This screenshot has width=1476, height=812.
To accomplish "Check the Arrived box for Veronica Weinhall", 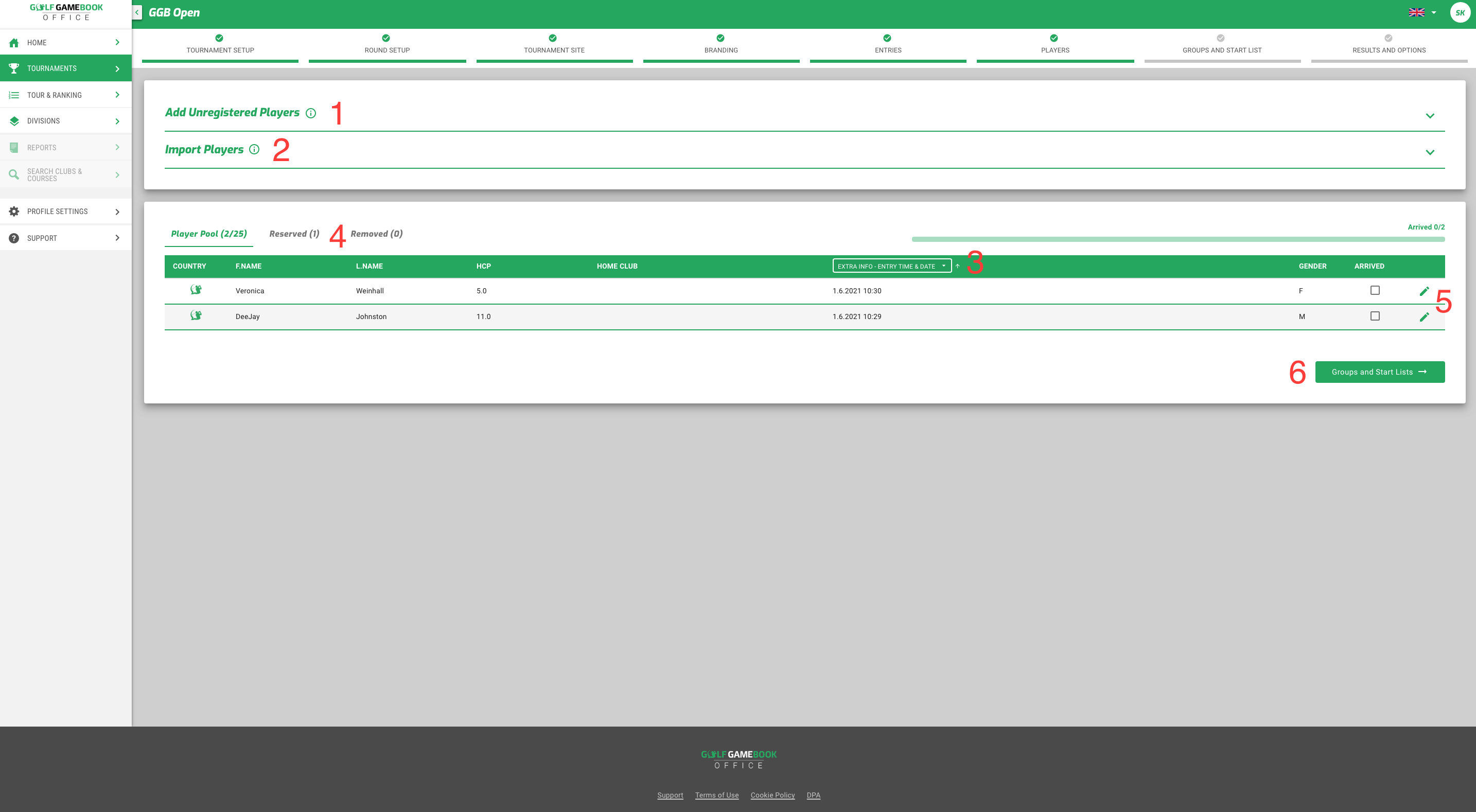I will coord(1375,291).
